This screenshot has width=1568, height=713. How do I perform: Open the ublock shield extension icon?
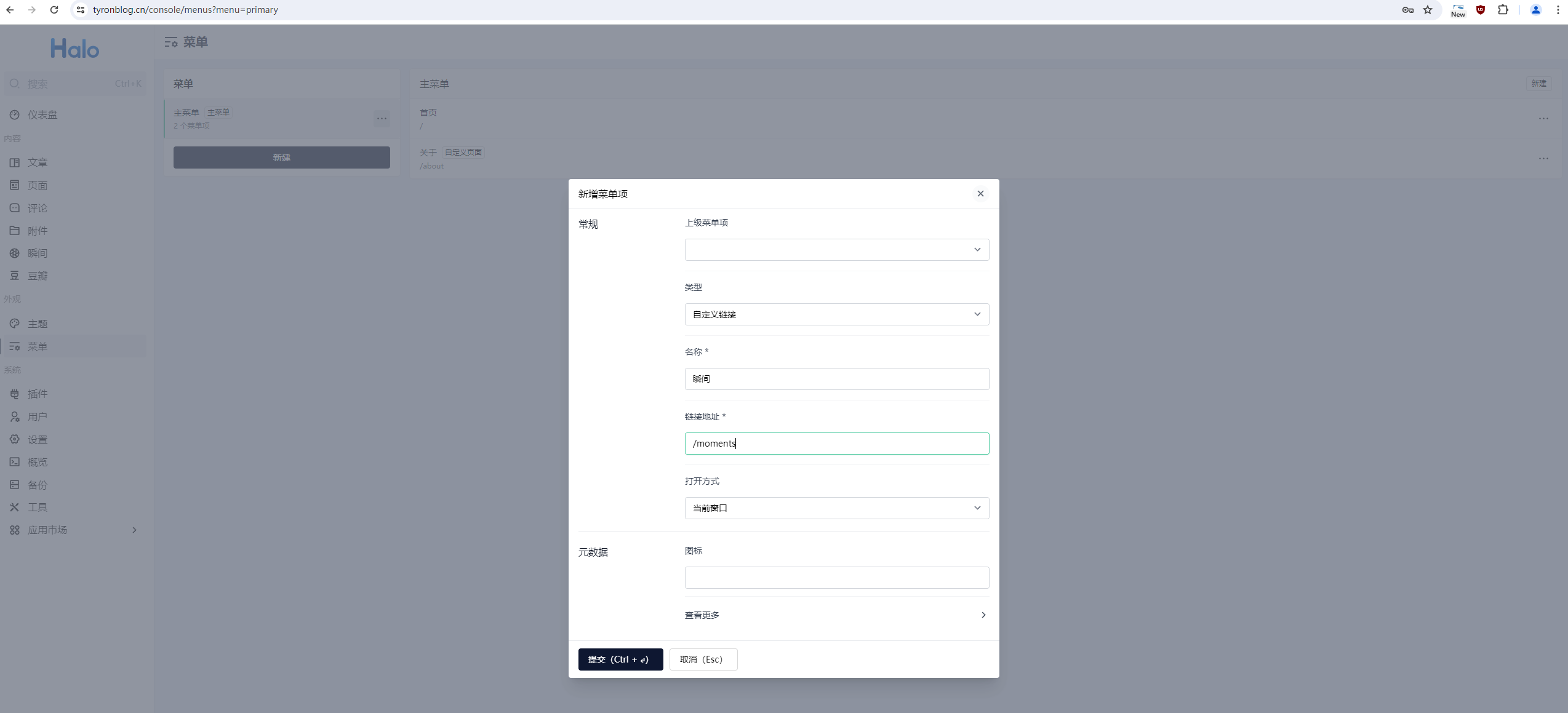1481,10
